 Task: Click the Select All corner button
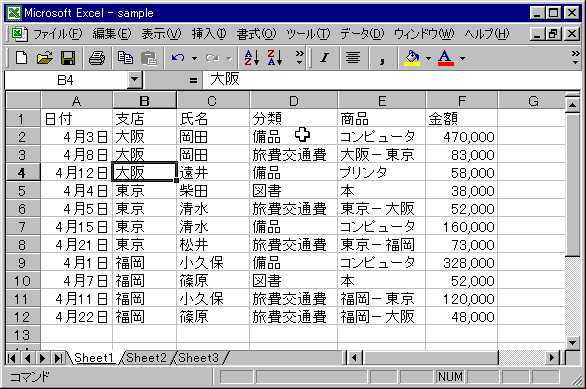[x=23, y=101]
